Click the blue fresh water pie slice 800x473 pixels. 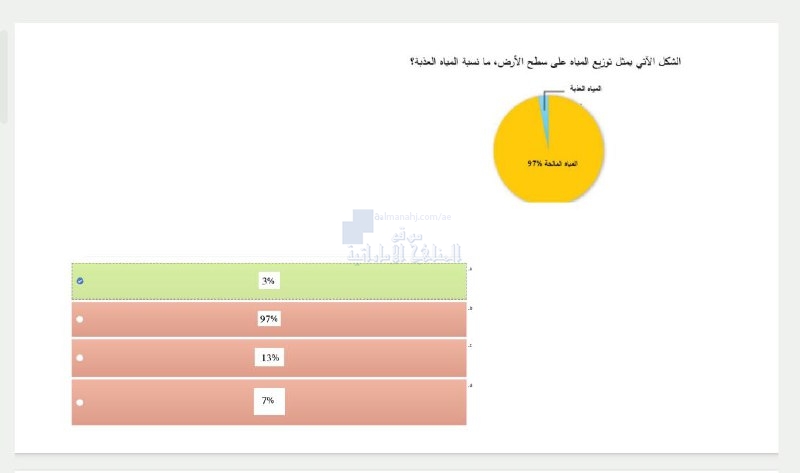pos(545,112)
